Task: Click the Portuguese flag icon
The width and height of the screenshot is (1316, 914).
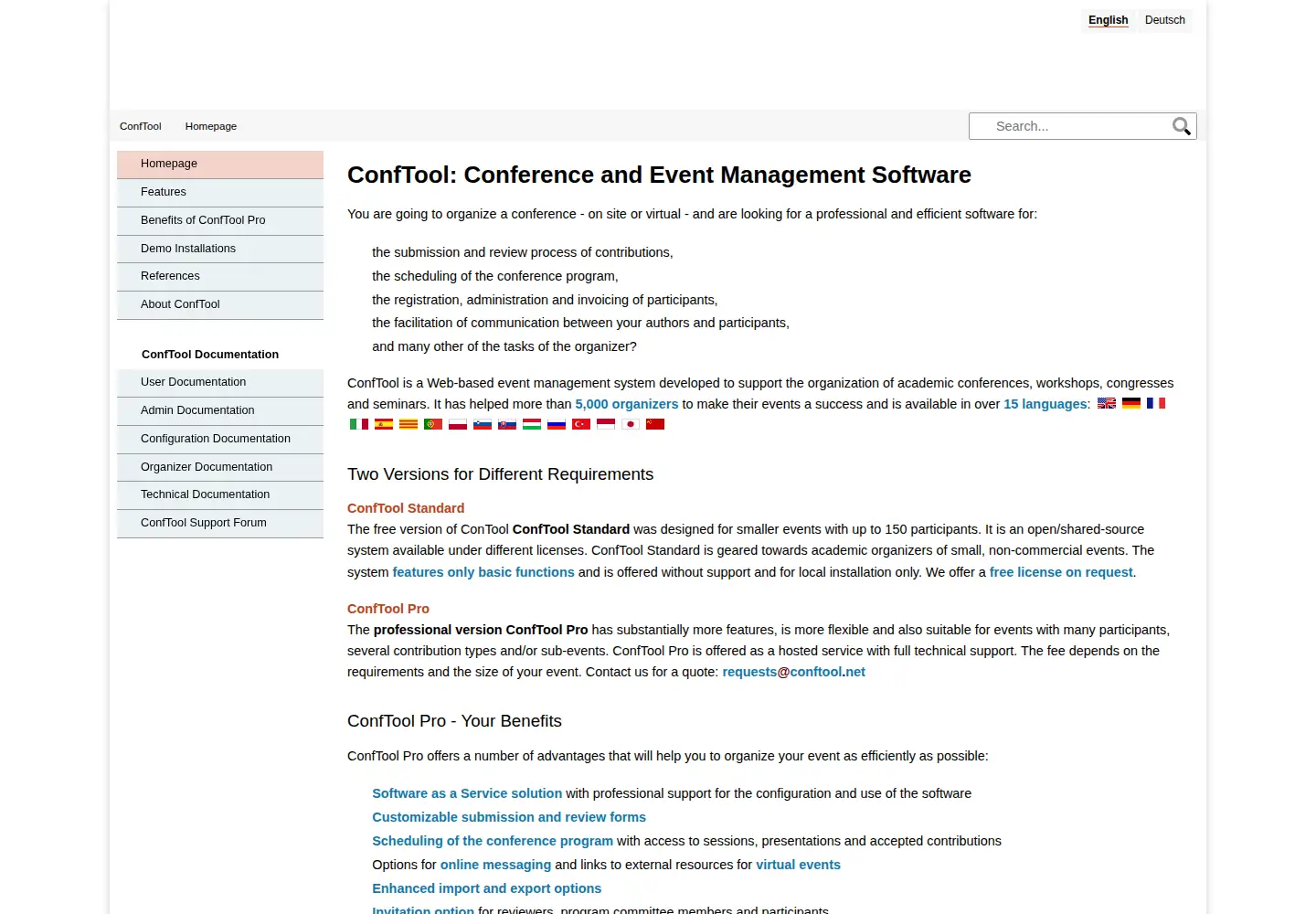Action: click(x=433, y=424)
